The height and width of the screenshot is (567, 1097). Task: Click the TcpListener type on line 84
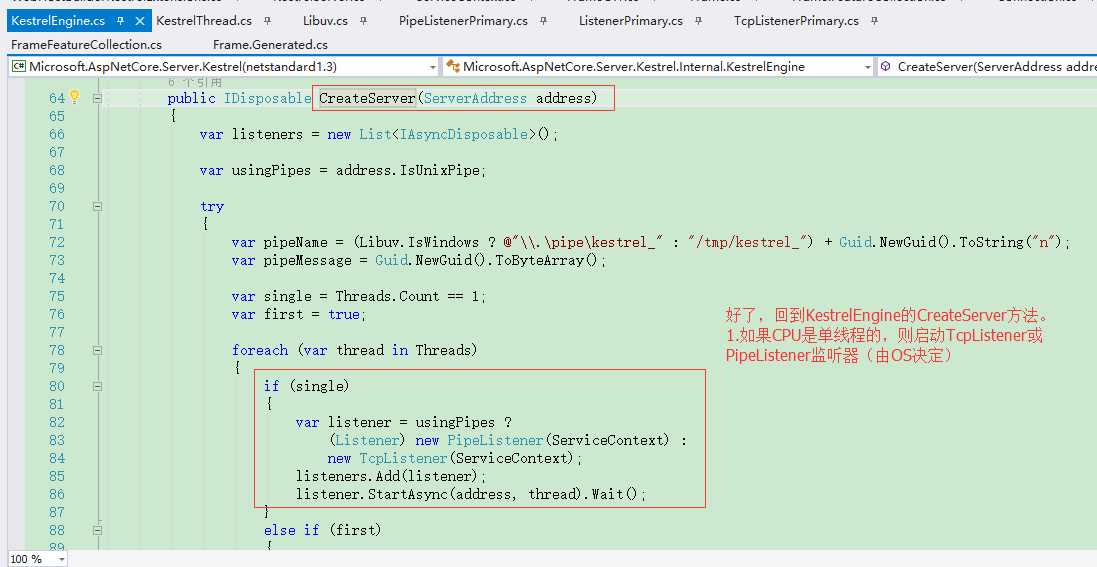pos(404,458)
